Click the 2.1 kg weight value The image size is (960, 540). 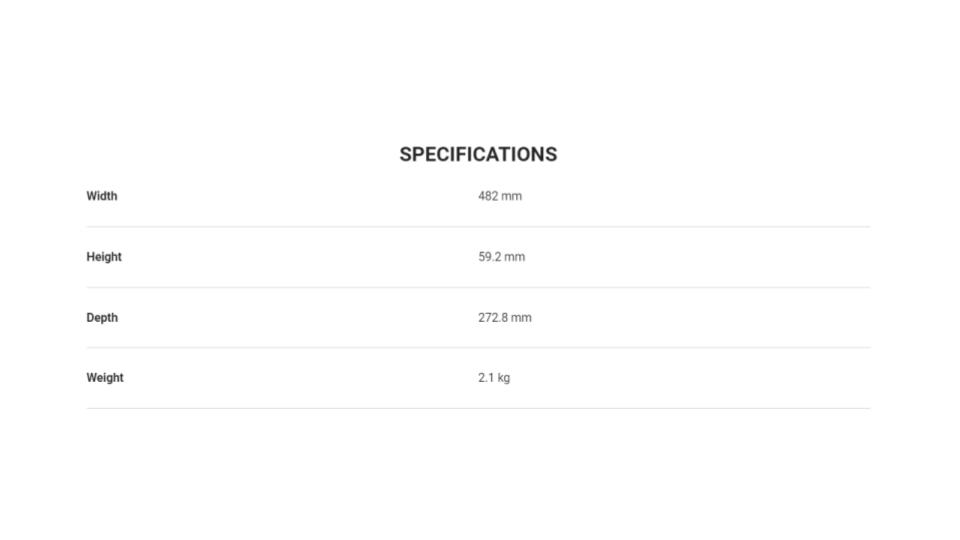[494, 378]
